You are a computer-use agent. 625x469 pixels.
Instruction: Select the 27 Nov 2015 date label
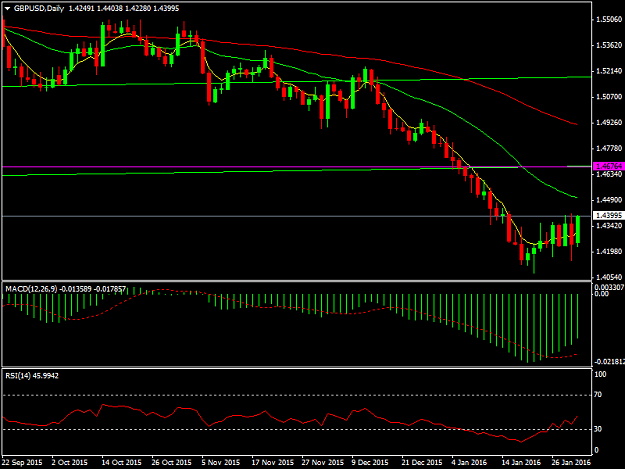[x=323, y=463]
